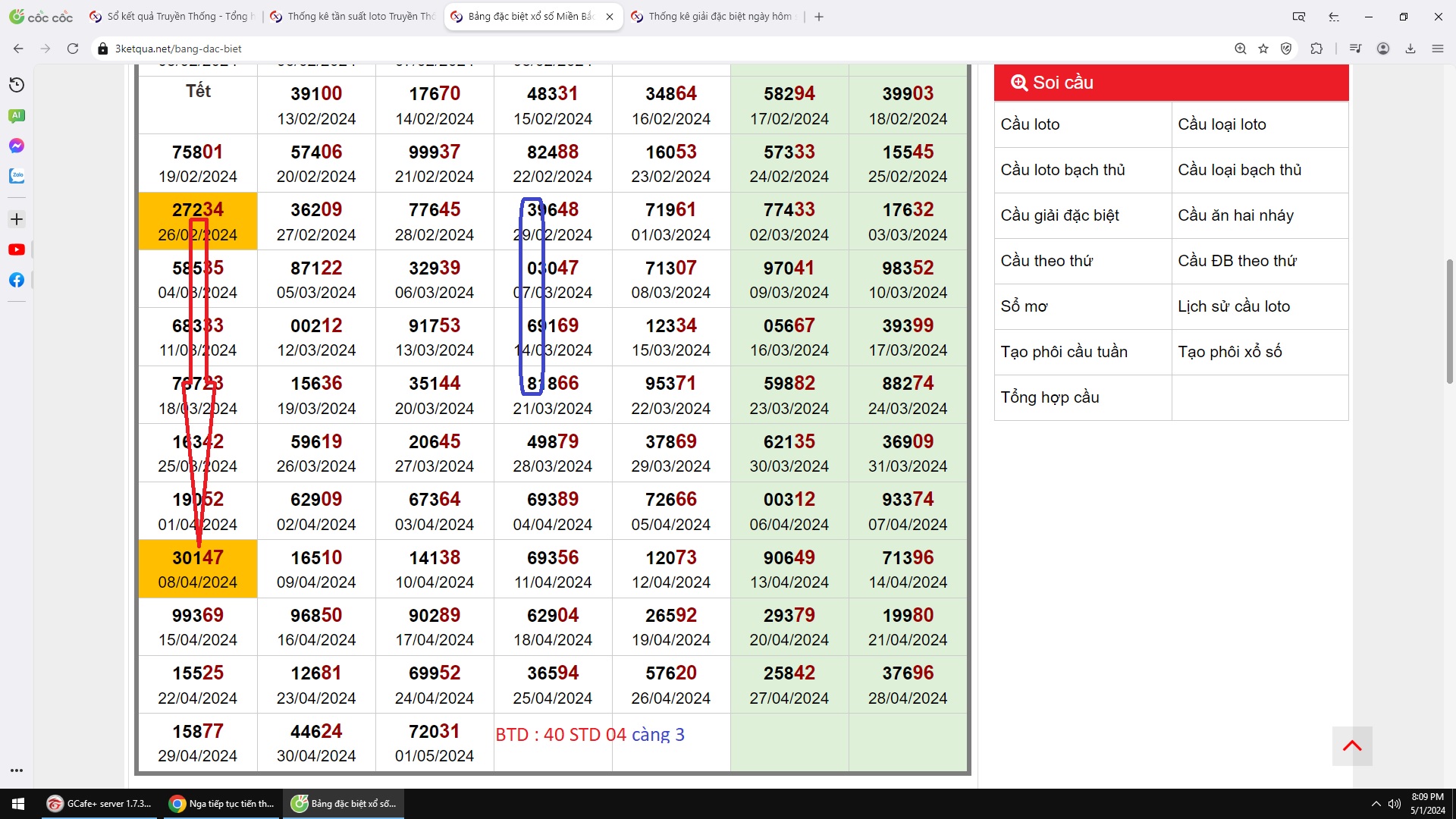
Task: Switch to Thống kê tần suất loto tab
Action: click(x=353, y=17)
